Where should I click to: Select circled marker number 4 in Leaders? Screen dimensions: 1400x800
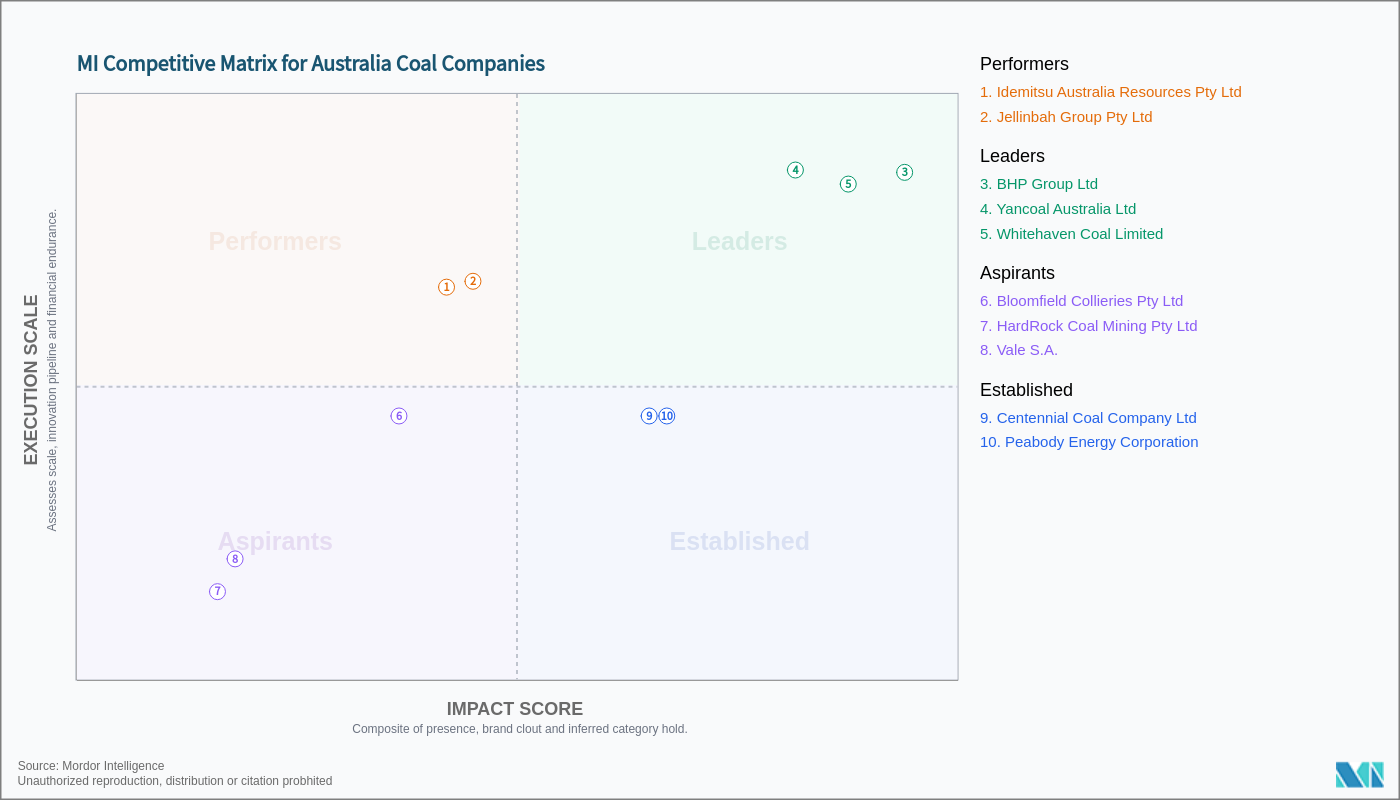[796, 170]
